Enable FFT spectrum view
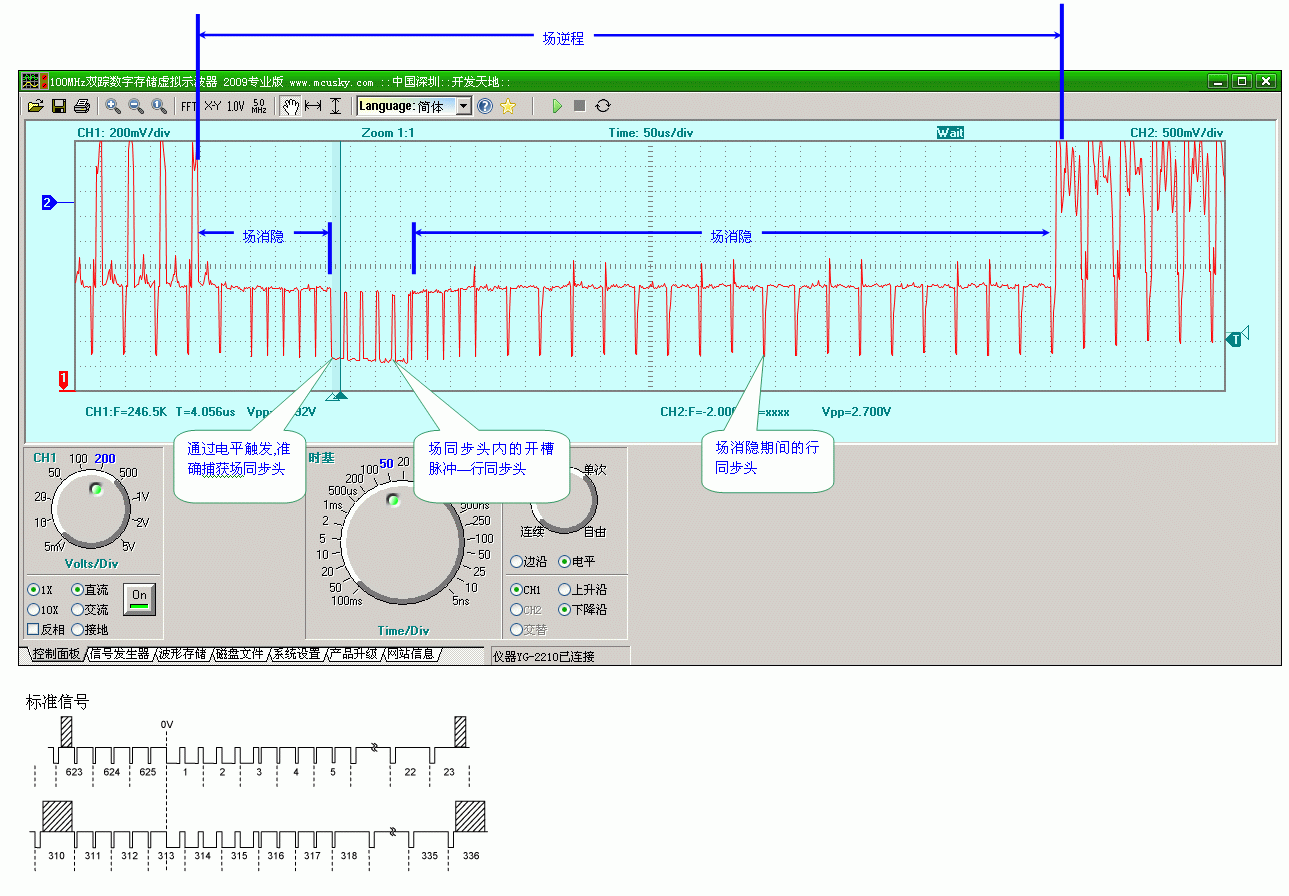 pos(189,106)
